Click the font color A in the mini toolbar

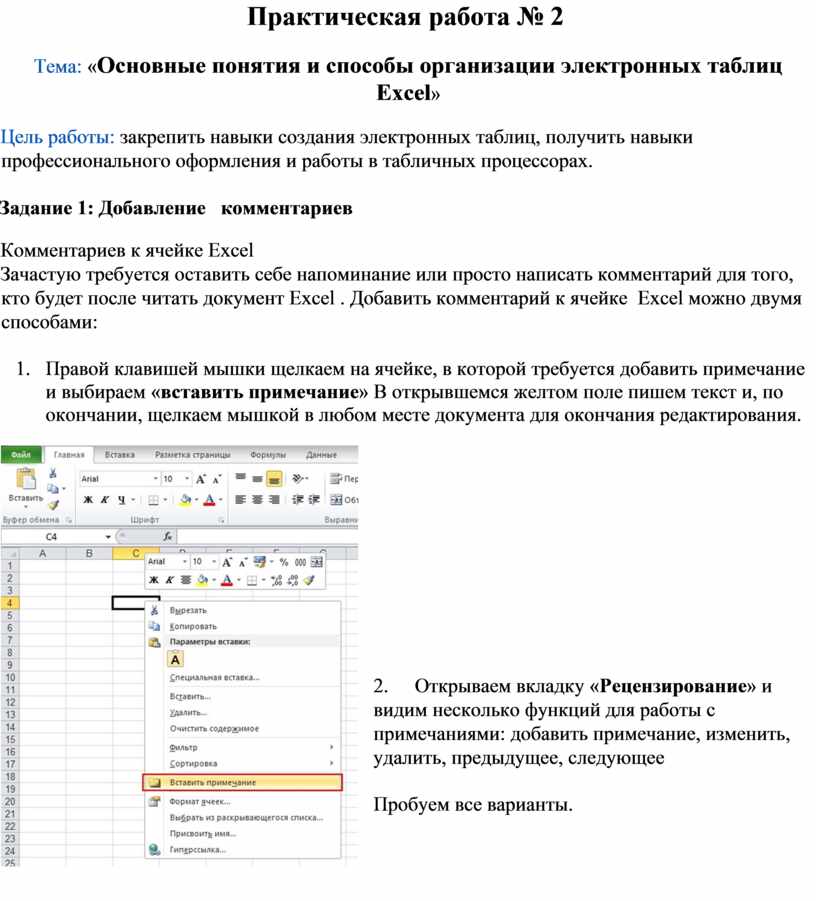(227, 580)
